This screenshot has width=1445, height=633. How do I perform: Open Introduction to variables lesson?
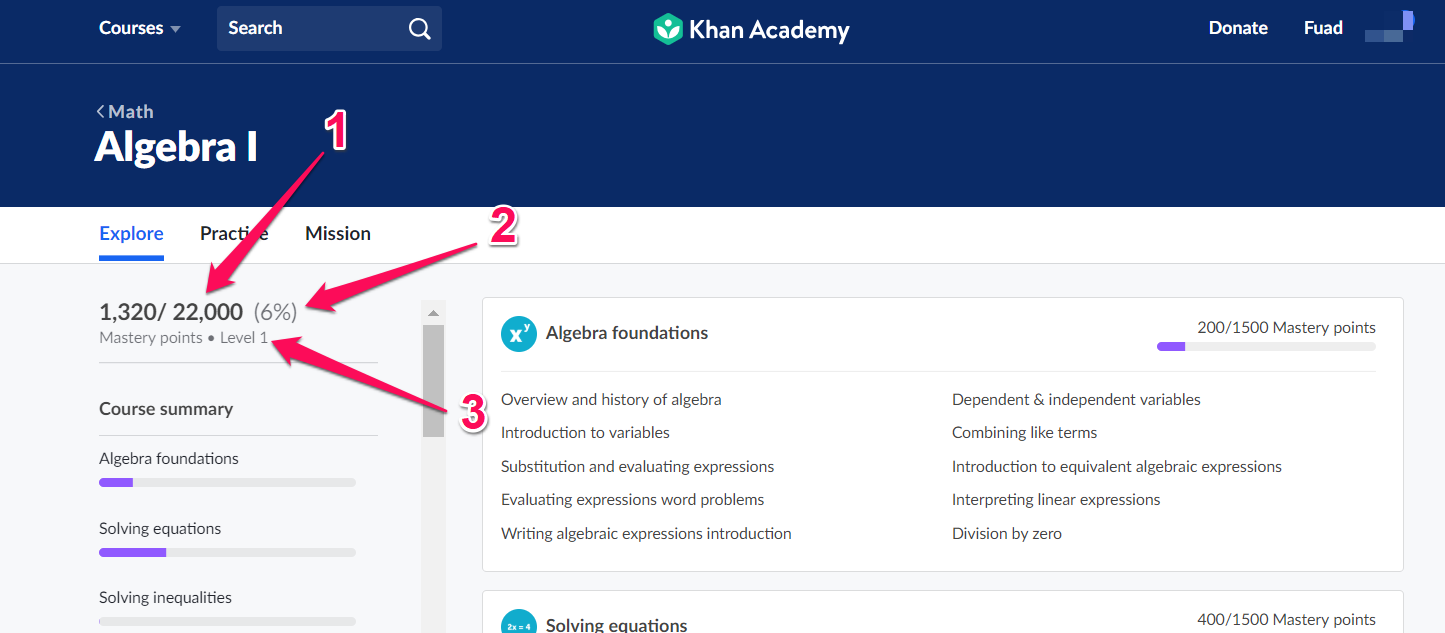click(x=585, y=433)
